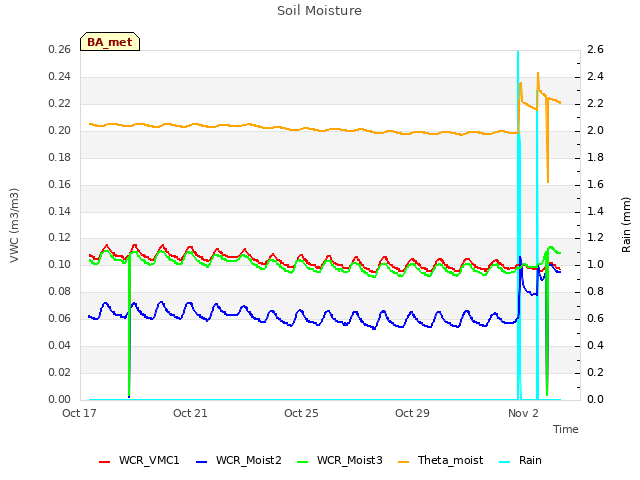Click the 0.2 right axis value

click(595, 373)
